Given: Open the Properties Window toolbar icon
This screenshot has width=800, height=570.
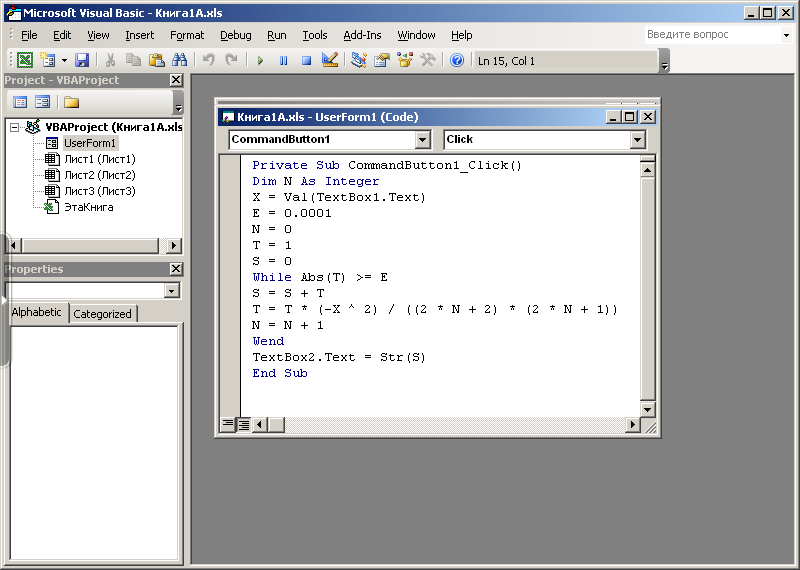Looking at the screenshot, I should click(x=382, y=60).
